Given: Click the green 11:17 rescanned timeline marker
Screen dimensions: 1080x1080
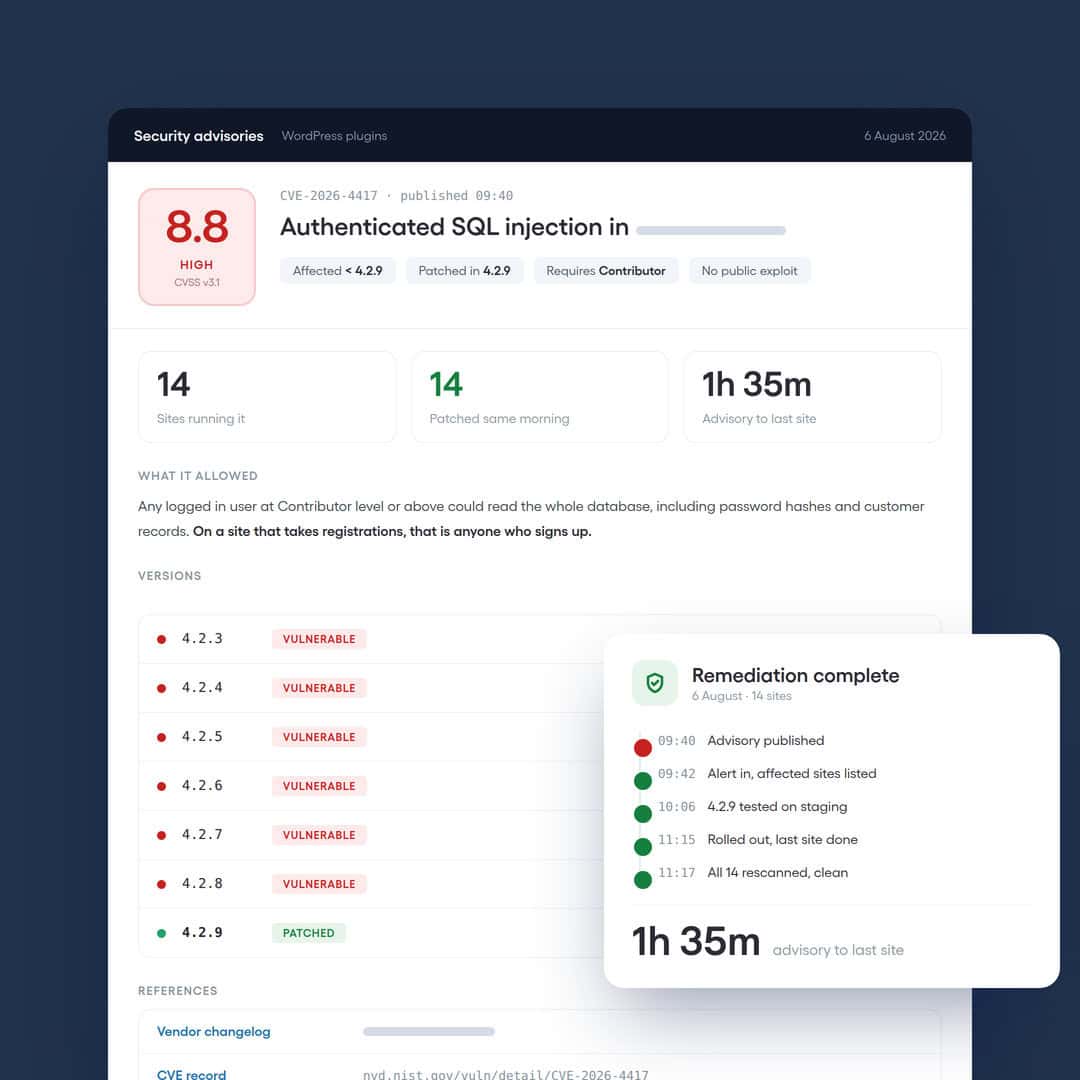Looking at the screenshot, I should pyautogui.click(x=643, y=880).
